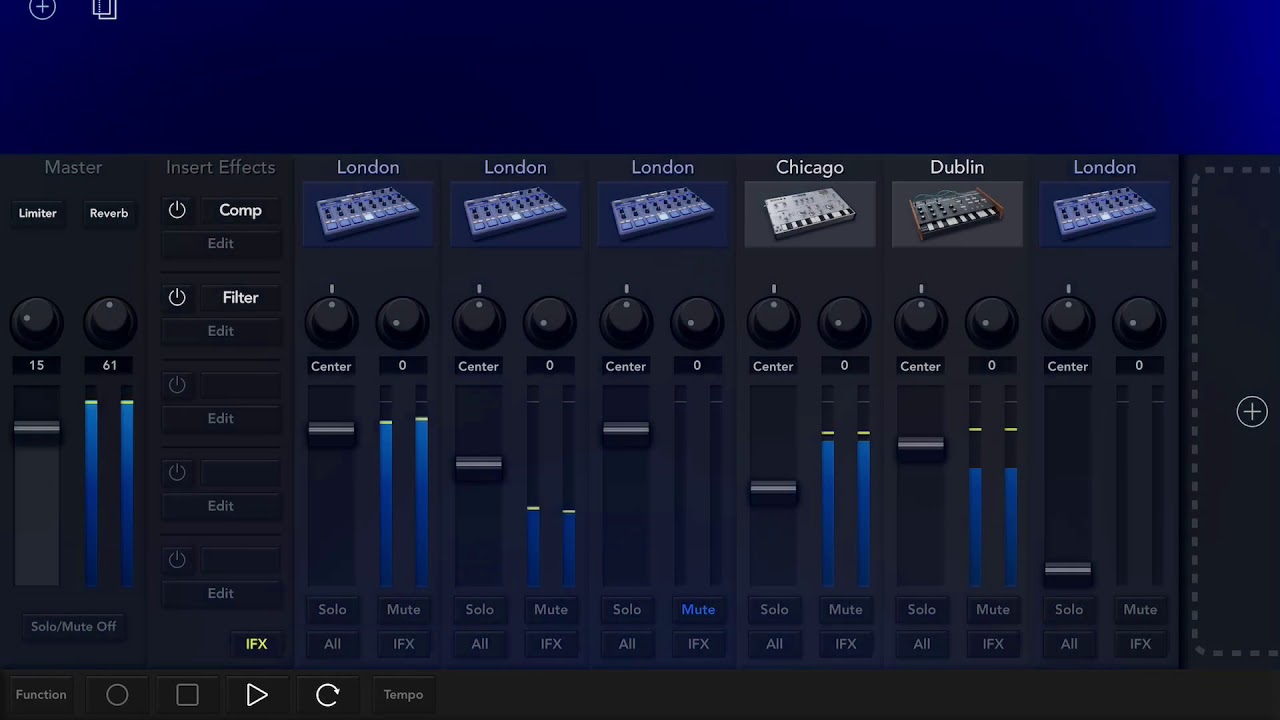
Task: Toggle power icon of fifth insert slot
Action: coord(177,560)
